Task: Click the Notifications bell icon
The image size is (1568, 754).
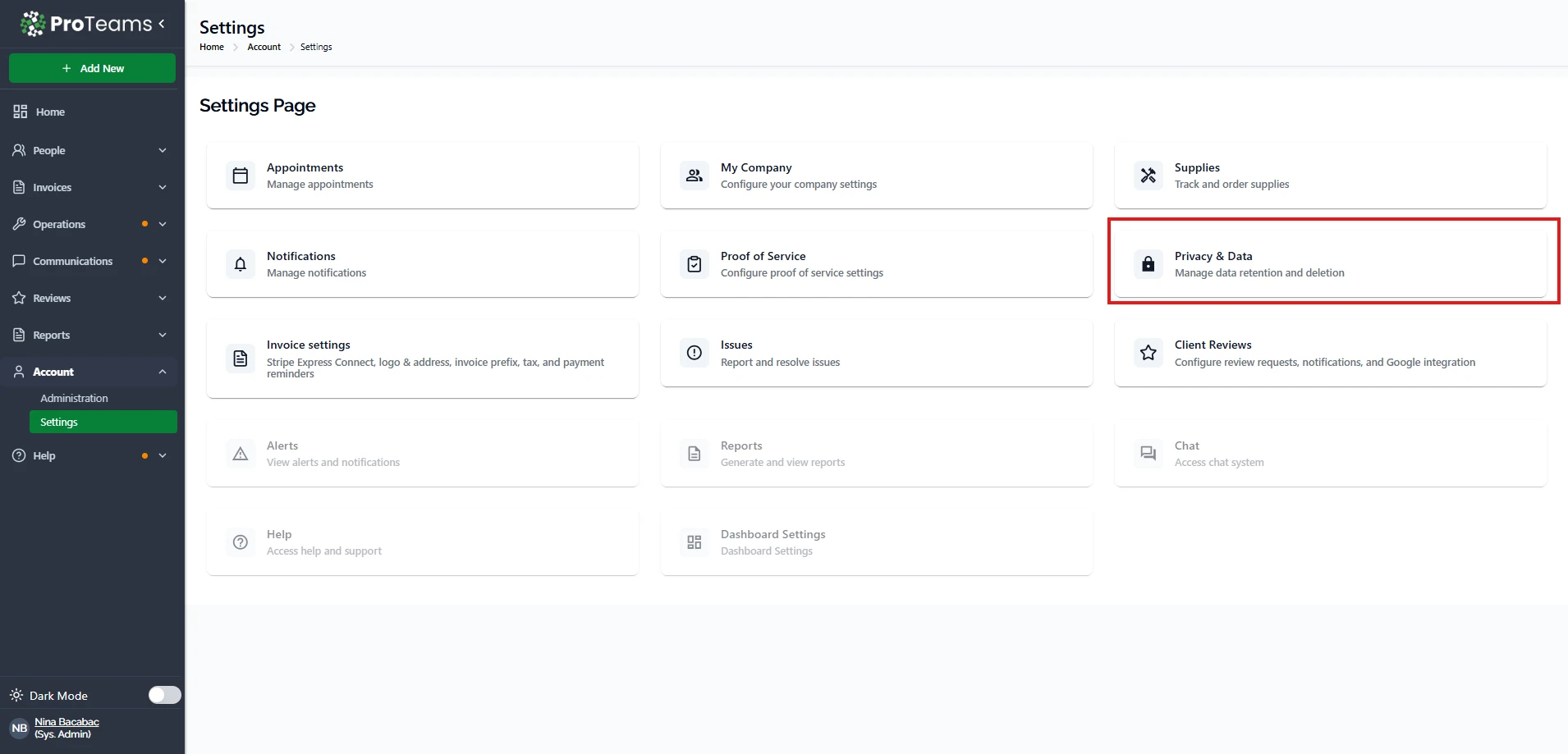Action: tap(241, 264)
